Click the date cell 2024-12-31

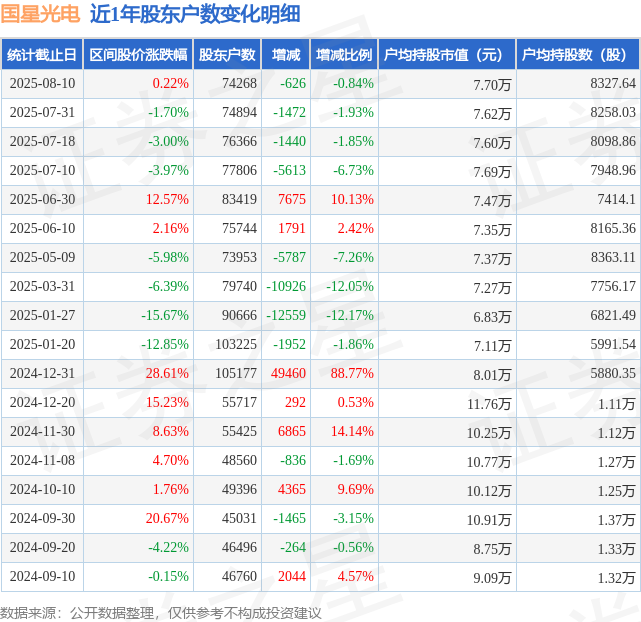[x=43, y=374]
